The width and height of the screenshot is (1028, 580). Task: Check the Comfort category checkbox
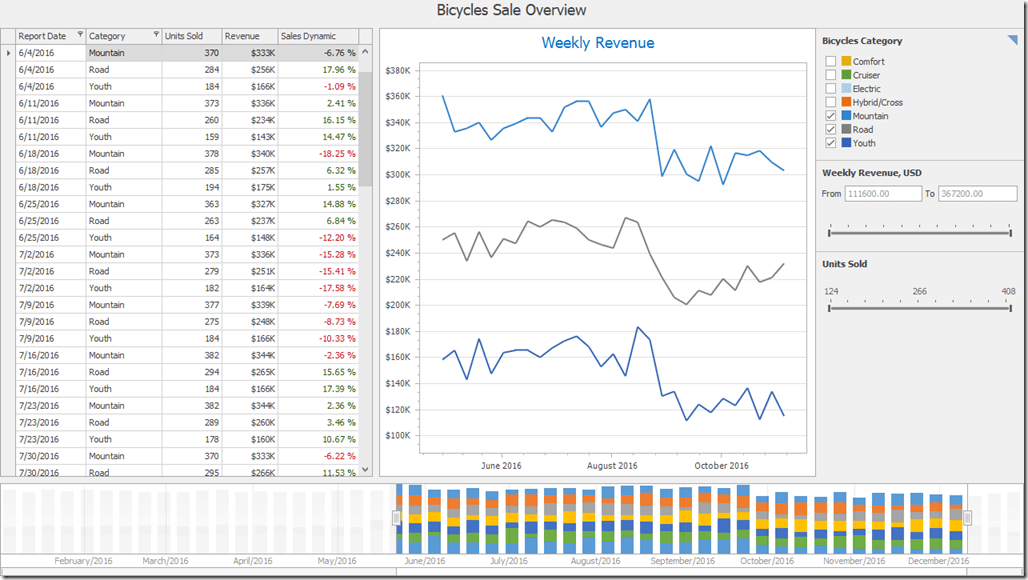pyautogui.click(x=831, y=61)
